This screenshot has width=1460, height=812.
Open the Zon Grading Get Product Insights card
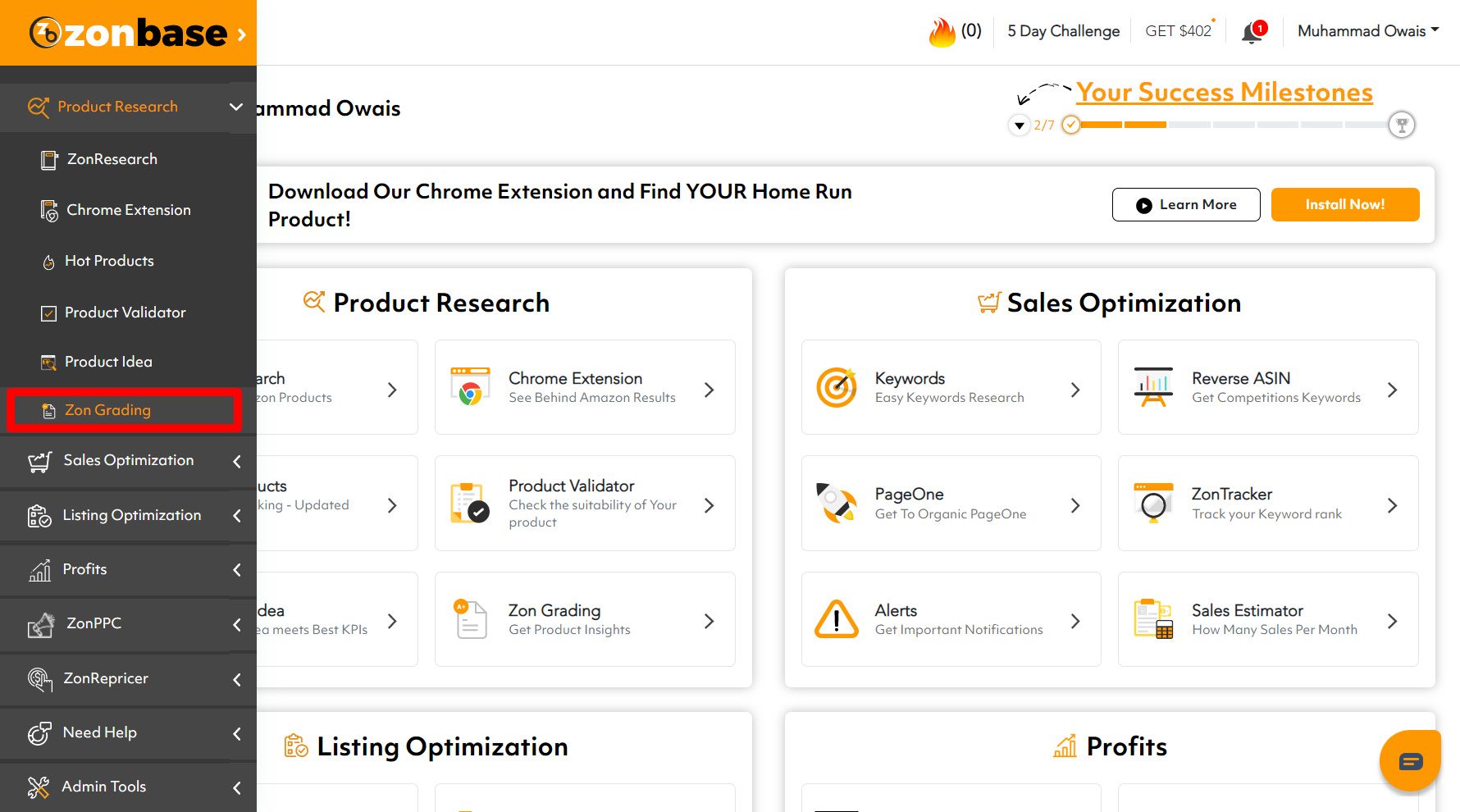(x=585, y=619)
